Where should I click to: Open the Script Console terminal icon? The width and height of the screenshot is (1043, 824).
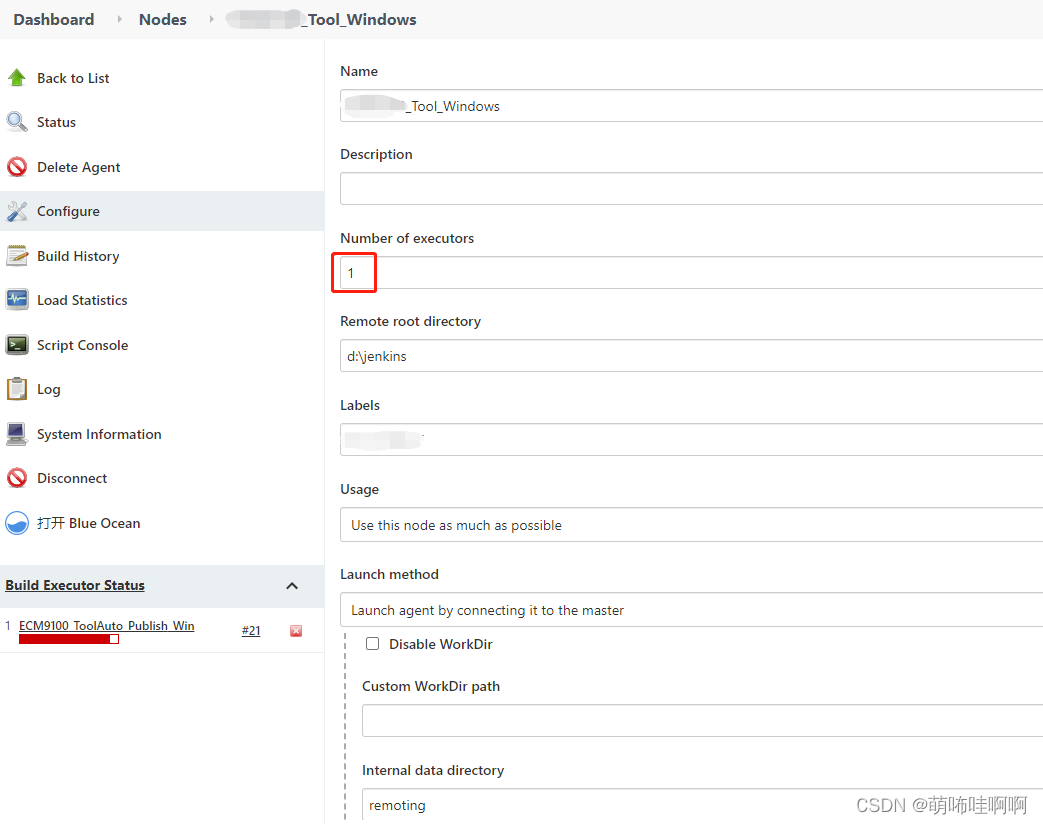pyautogui.click(x=17, y=345)
